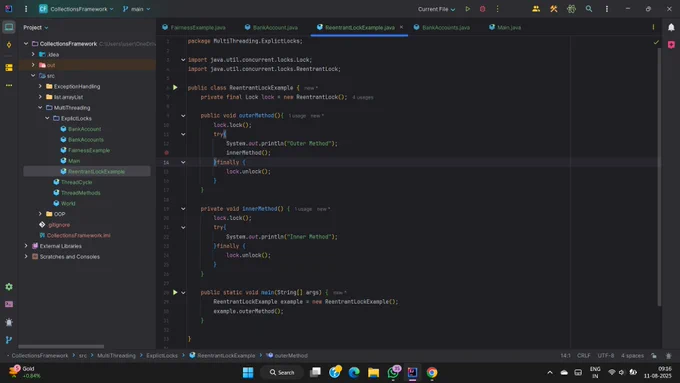Toggle read-only lock in status bar

point(654,356)
